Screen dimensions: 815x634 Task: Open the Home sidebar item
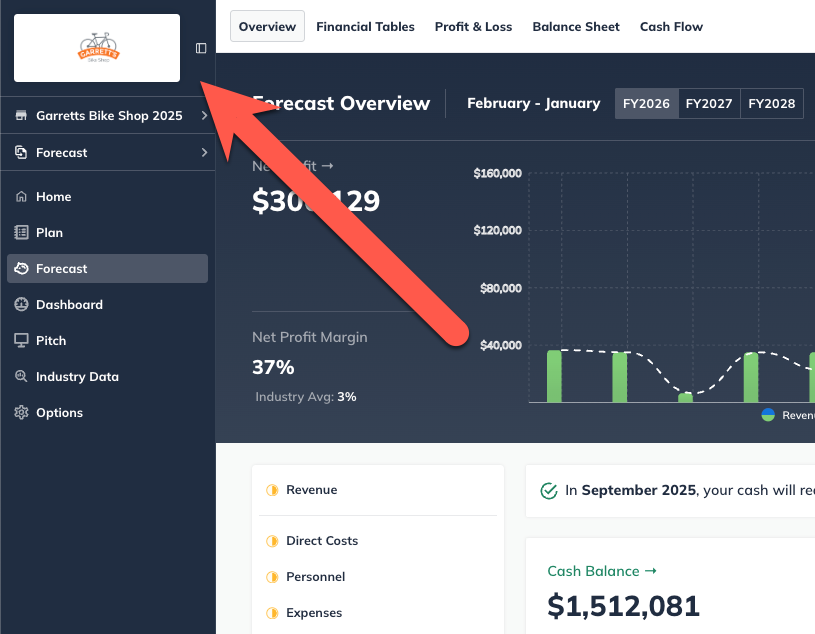point(108,196)
